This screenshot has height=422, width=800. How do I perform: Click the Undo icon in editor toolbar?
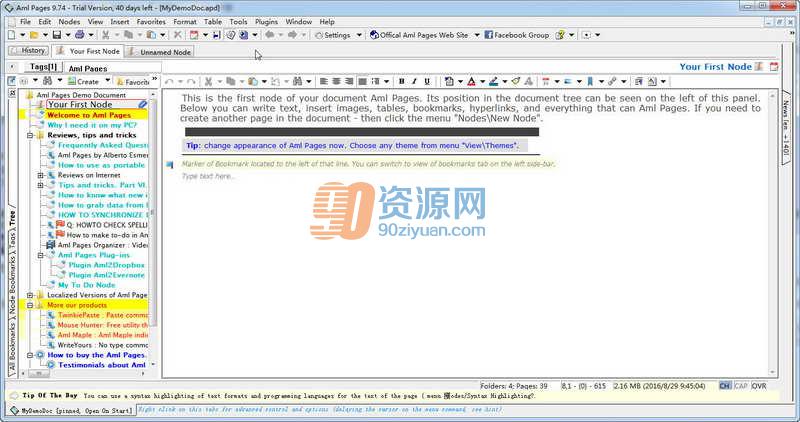pos(169,81)
